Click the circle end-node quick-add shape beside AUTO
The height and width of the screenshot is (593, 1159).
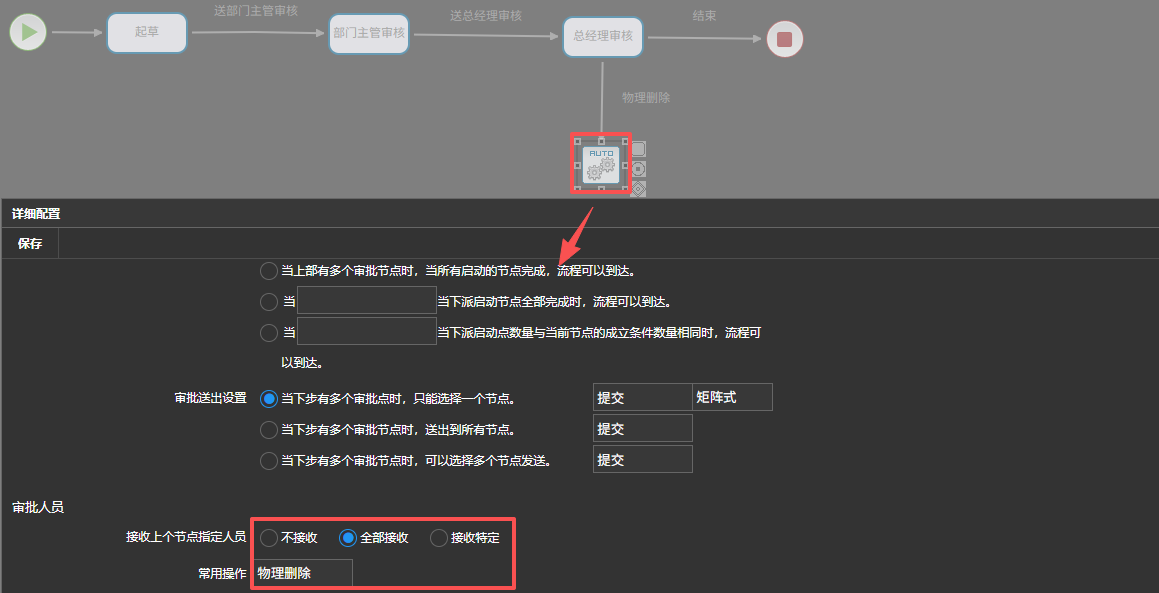pyautogui.click(x=639, y=168)
